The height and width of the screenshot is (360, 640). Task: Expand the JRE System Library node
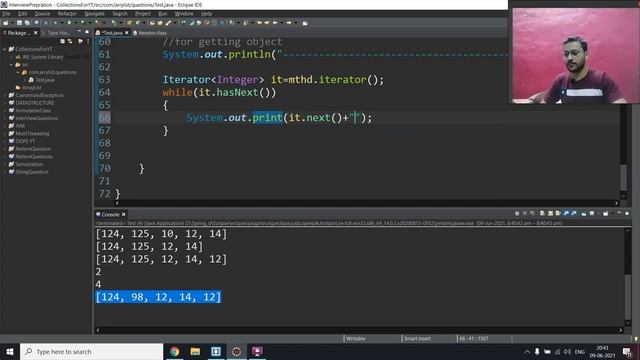pos(11,57)
